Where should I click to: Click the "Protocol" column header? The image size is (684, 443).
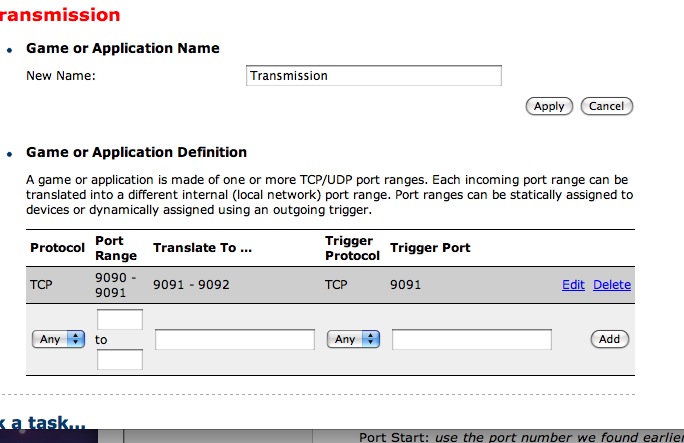[x=57, y=248]
